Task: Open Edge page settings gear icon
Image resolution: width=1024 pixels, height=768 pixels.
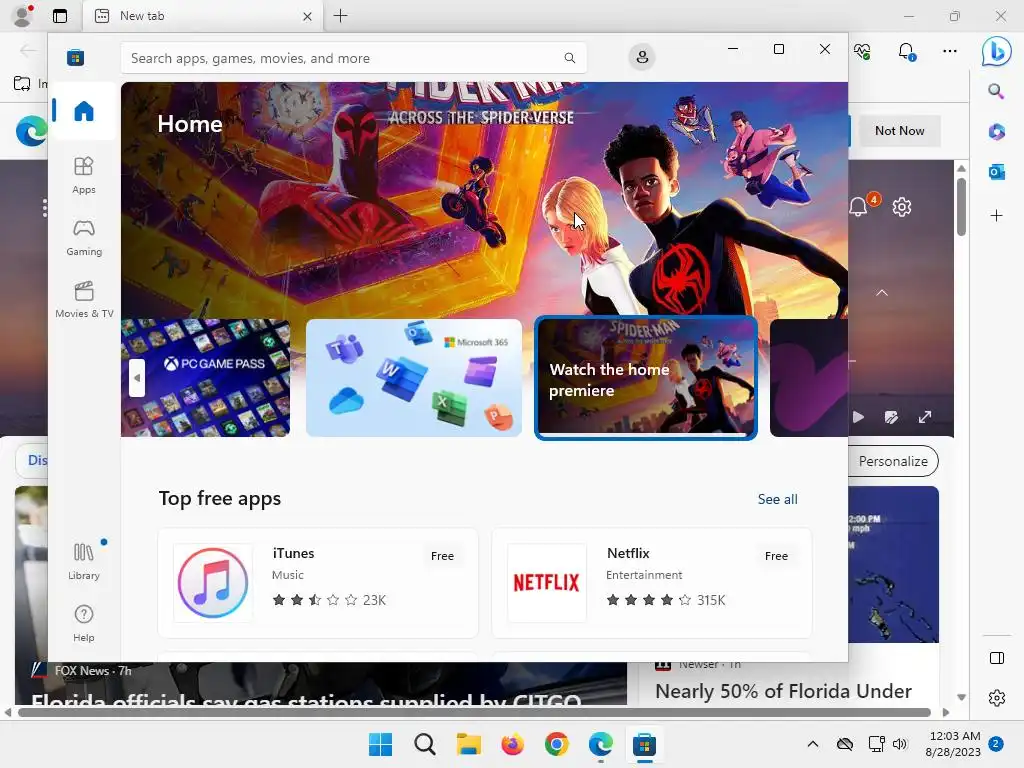Action: (x=902, y=207)
